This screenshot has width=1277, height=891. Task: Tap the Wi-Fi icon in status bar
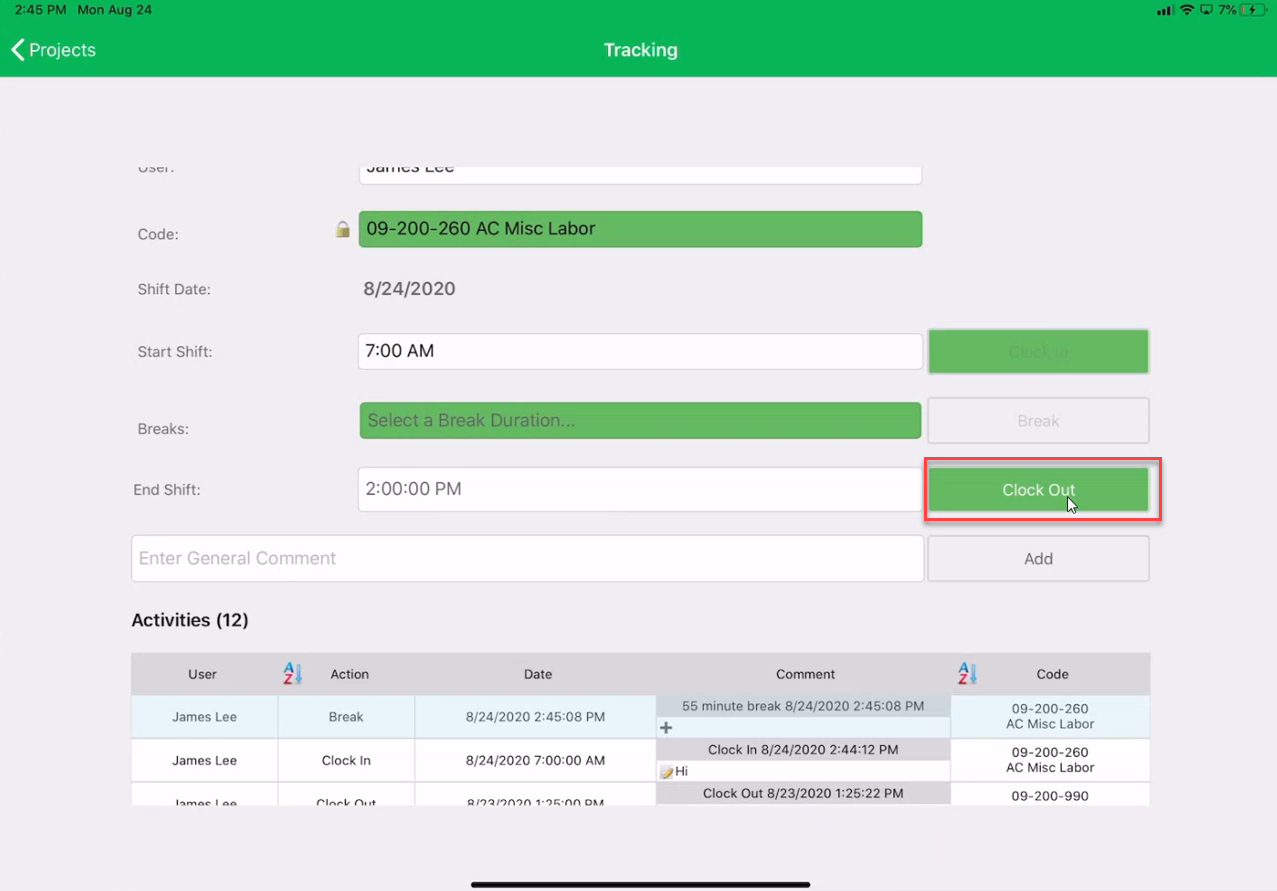coord(1187,10)
